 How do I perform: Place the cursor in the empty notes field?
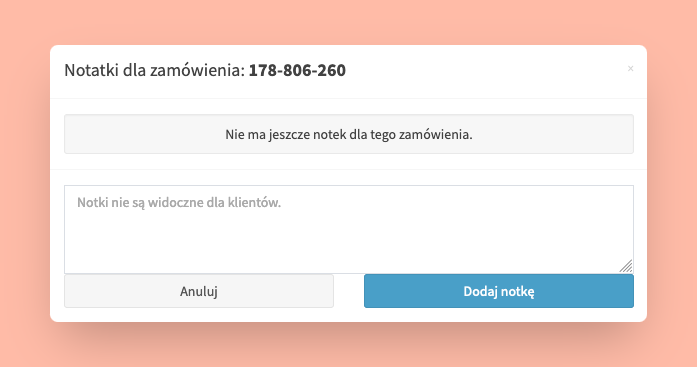click(349, 229)
